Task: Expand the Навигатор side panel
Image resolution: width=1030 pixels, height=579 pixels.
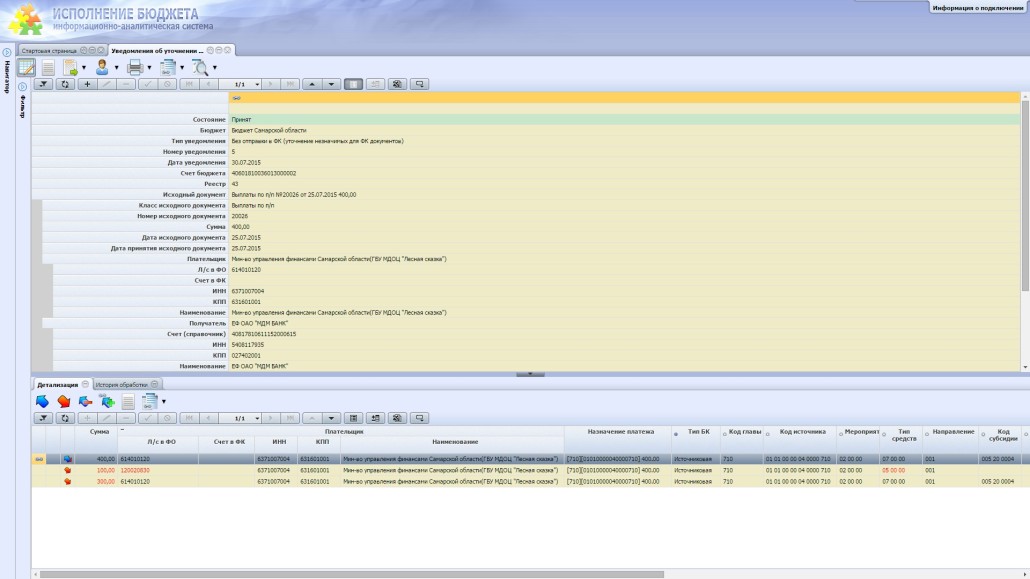Action: pyautogui.click(x=7, y=53)
